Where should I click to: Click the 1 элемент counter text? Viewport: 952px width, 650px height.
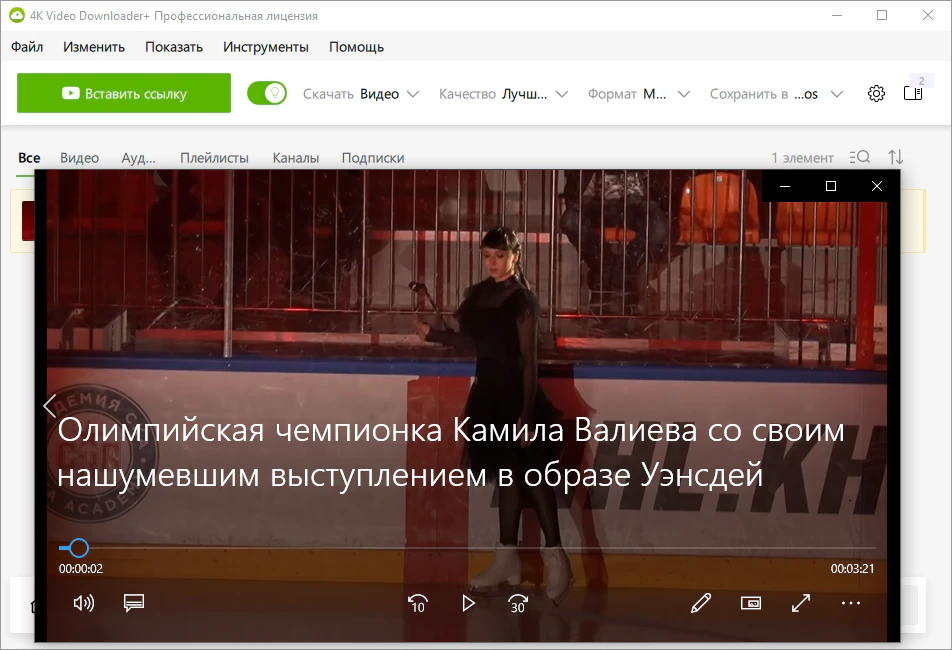click(x=802, y=158)
